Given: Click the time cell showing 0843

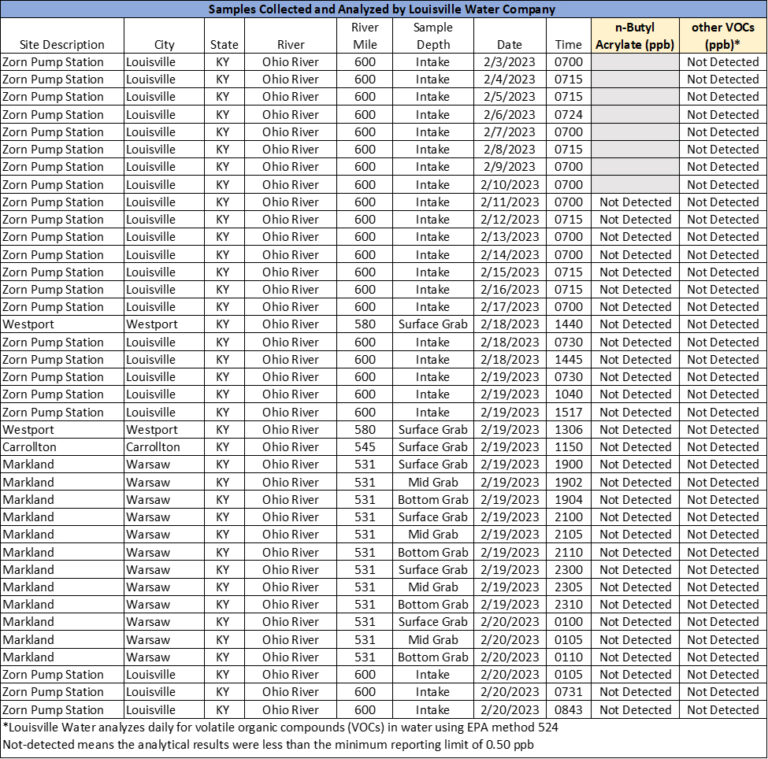Looking at the screenshot, I should tap(567, 710).
